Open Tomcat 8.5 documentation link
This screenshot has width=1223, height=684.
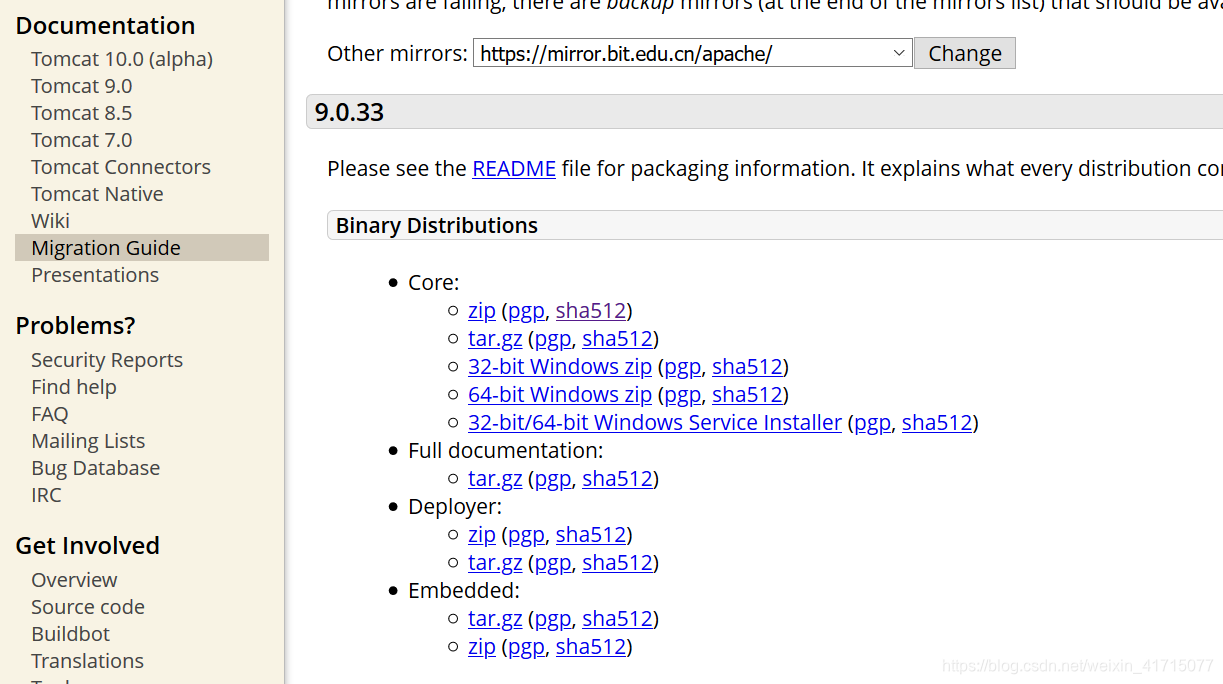[82, 113]
